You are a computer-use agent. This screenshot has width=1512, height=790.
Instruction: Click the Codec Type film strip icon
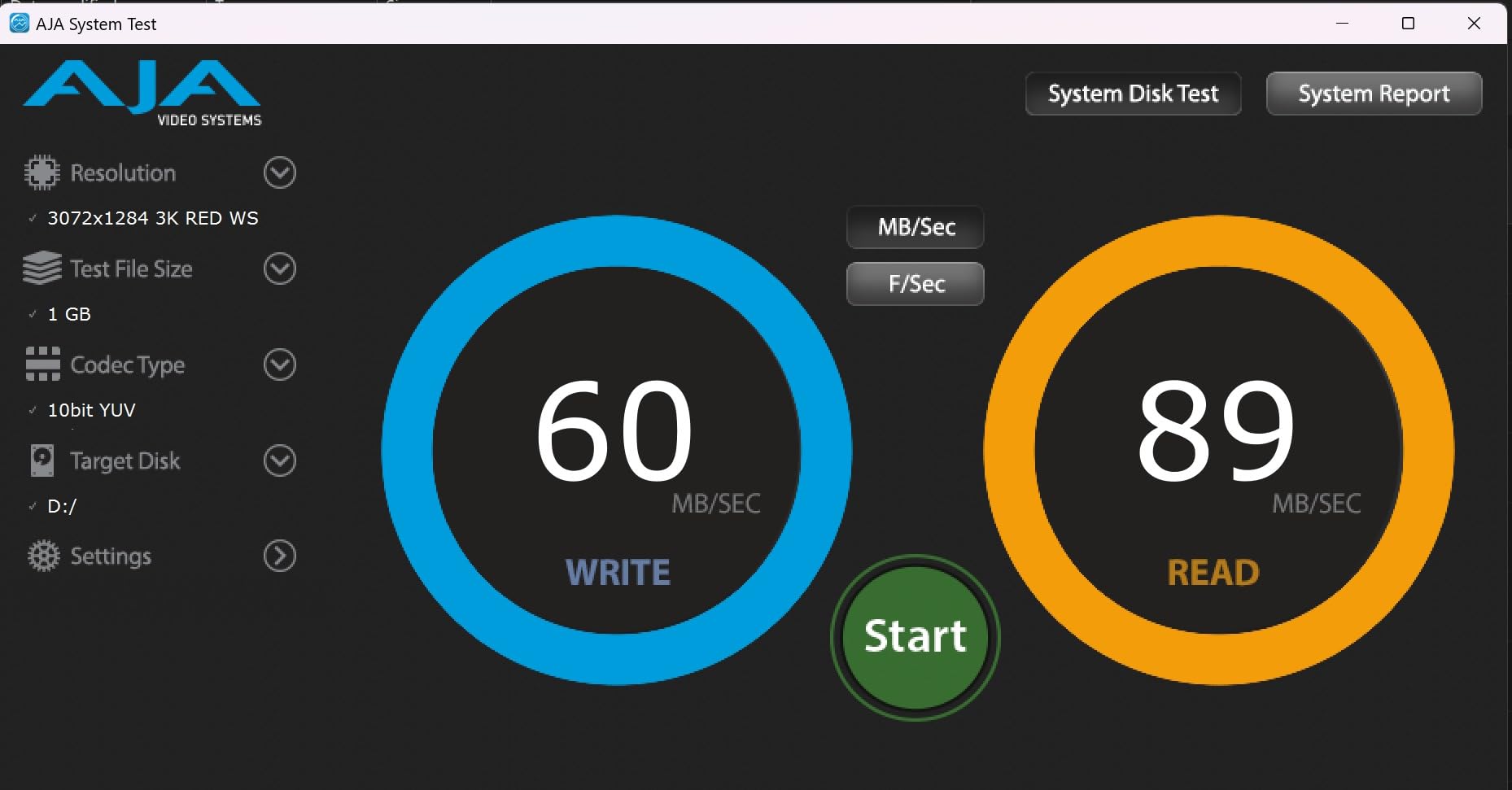coord(42,364)
